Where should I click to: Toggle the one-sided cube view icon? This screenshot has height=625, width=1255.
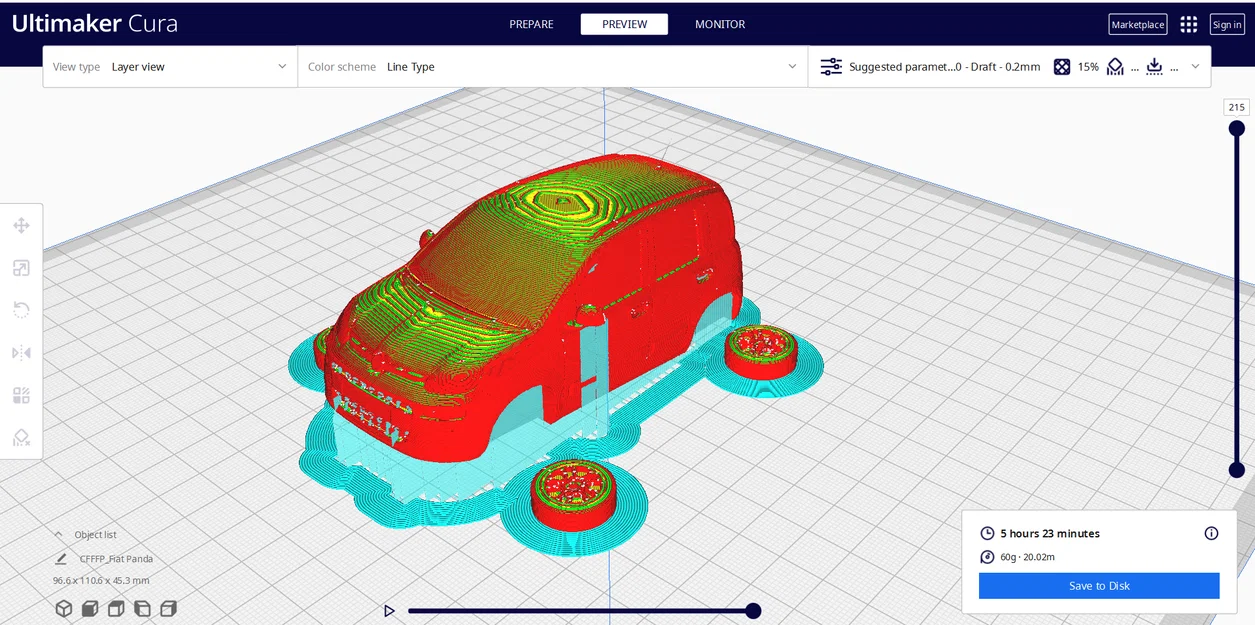point(115,608)
